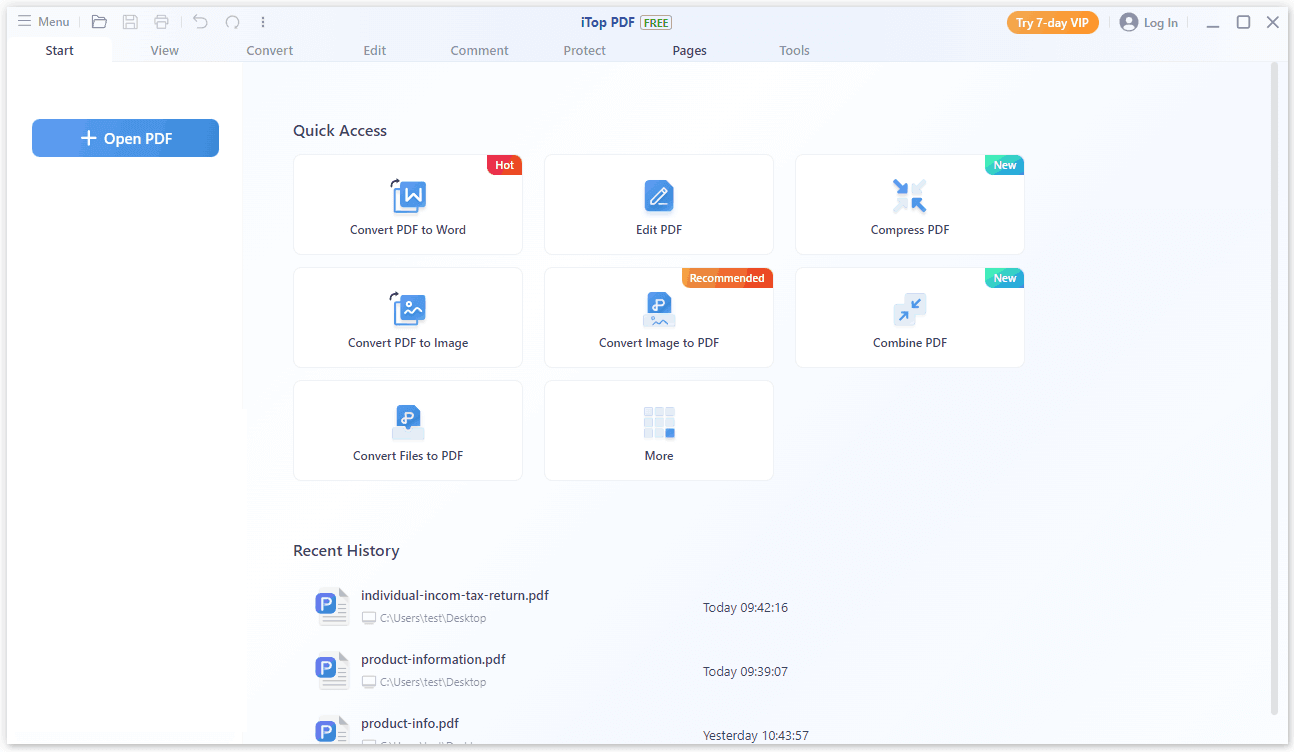
Task: Launch the Edit PDF tool
Action: 658,205
